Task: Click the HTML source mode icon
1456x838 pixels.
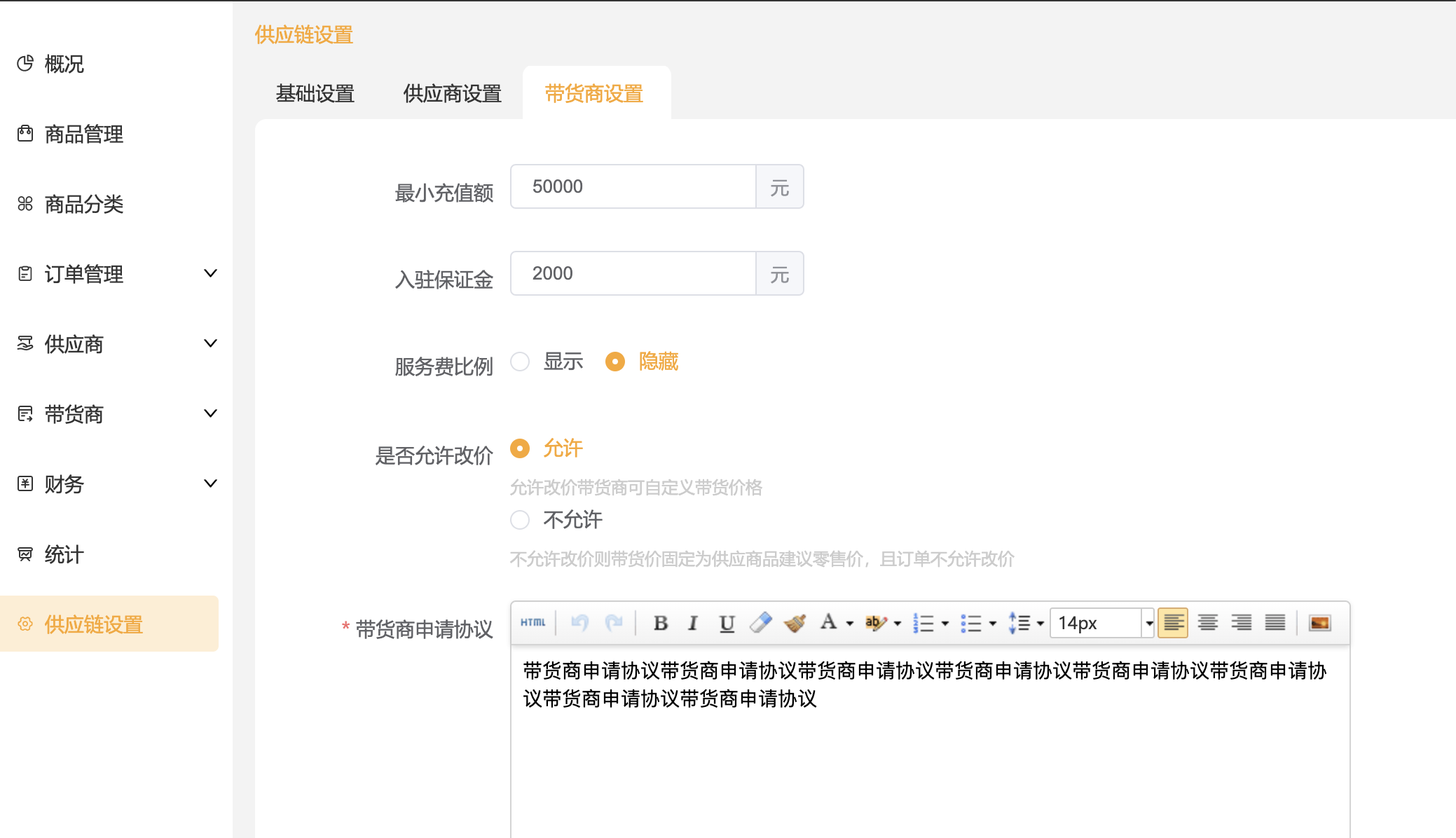Action: 533,622
